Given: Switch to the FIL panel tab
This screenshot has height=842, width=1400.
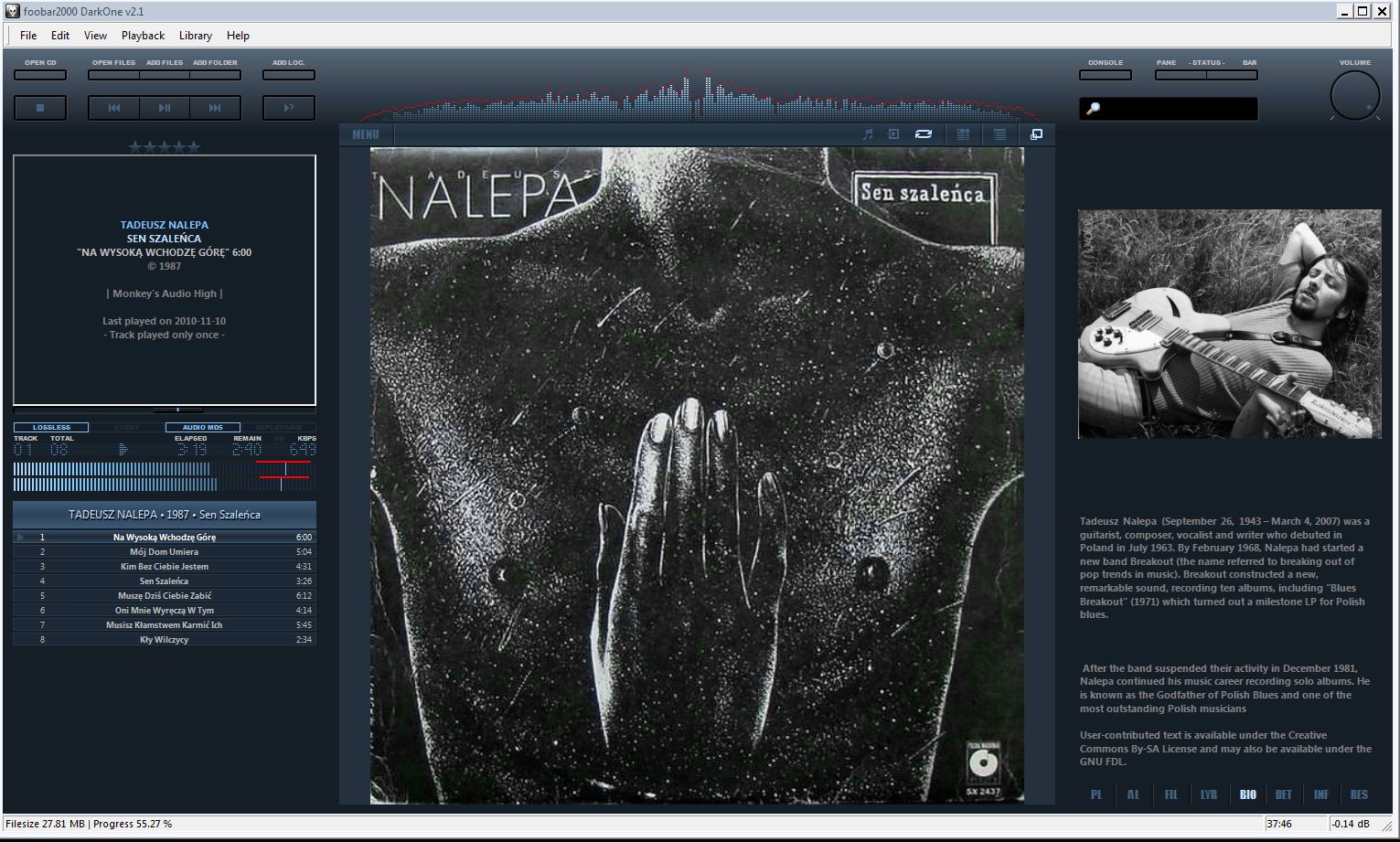Looking at the screenshot, I should [x=1171, y=794].
